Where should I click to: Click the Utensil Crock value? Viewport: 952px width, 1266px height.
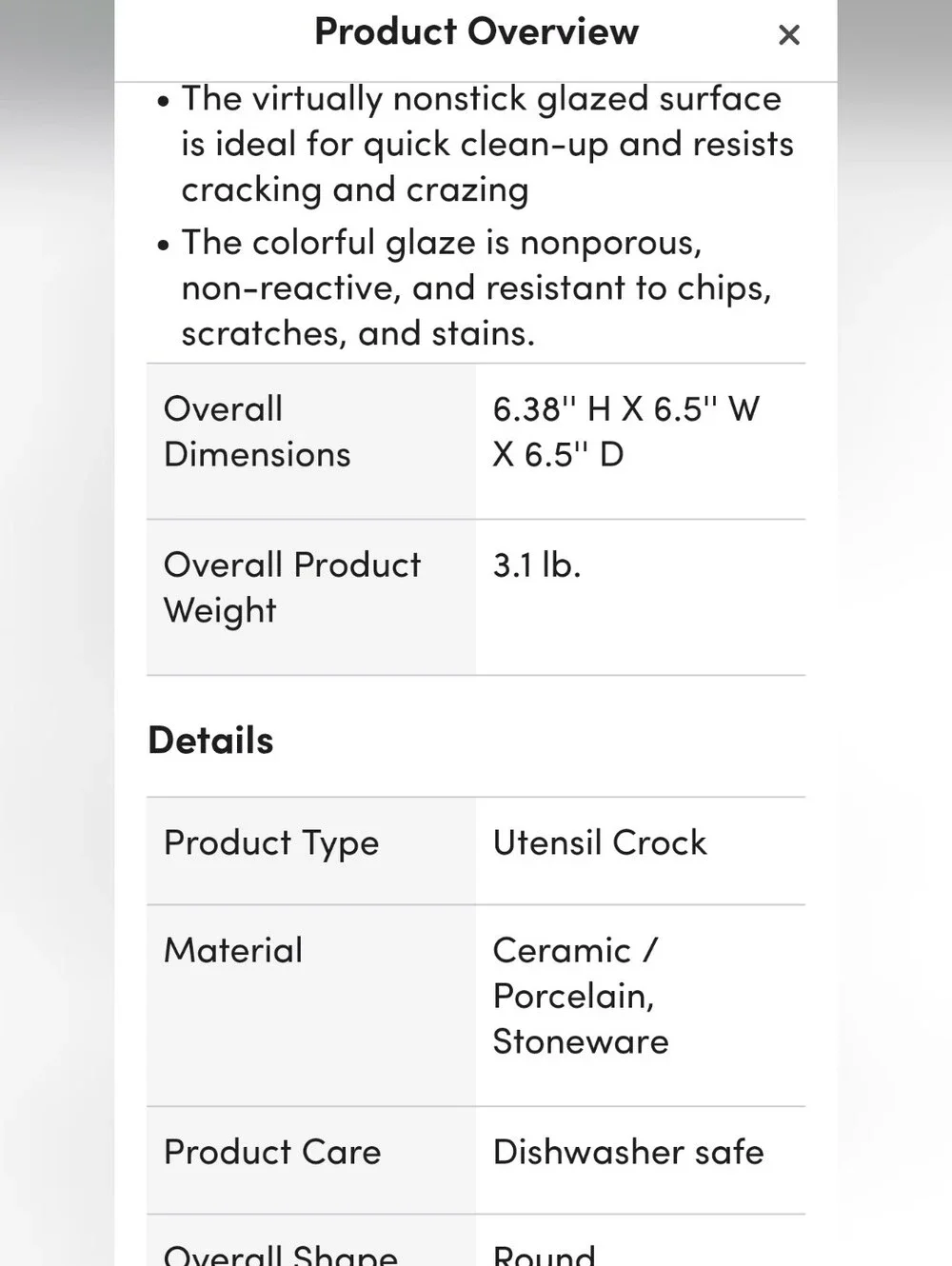tap(600, 842)
